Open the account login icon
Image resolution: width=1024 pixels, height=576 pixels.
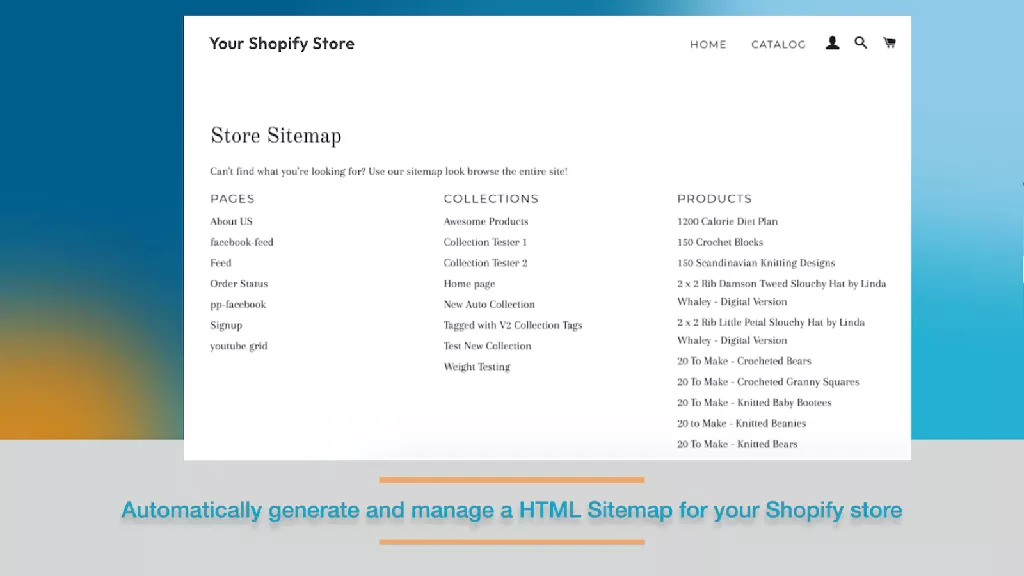point(832,43)
